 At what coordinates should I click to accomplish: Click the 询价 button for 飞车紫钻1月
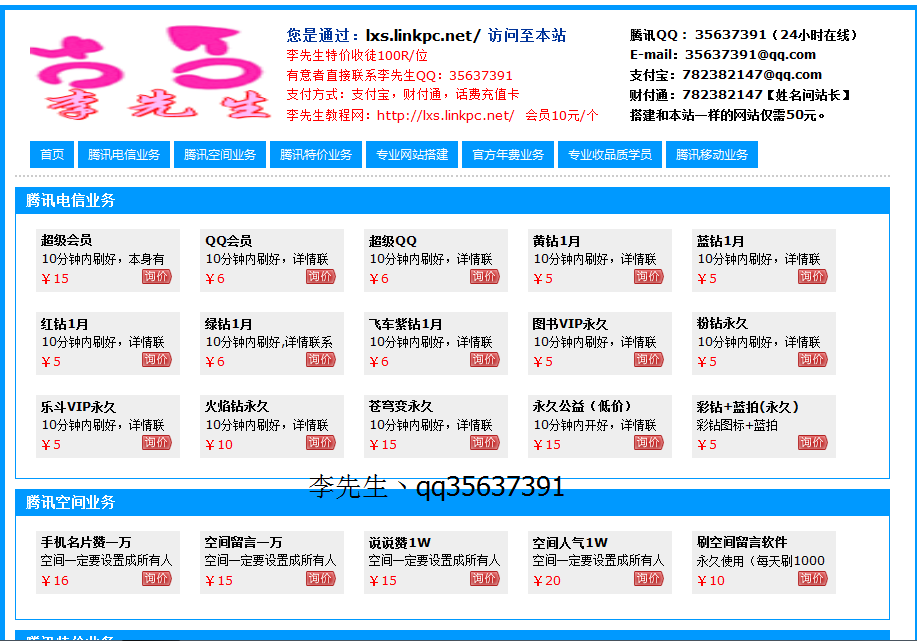(485, 360)
